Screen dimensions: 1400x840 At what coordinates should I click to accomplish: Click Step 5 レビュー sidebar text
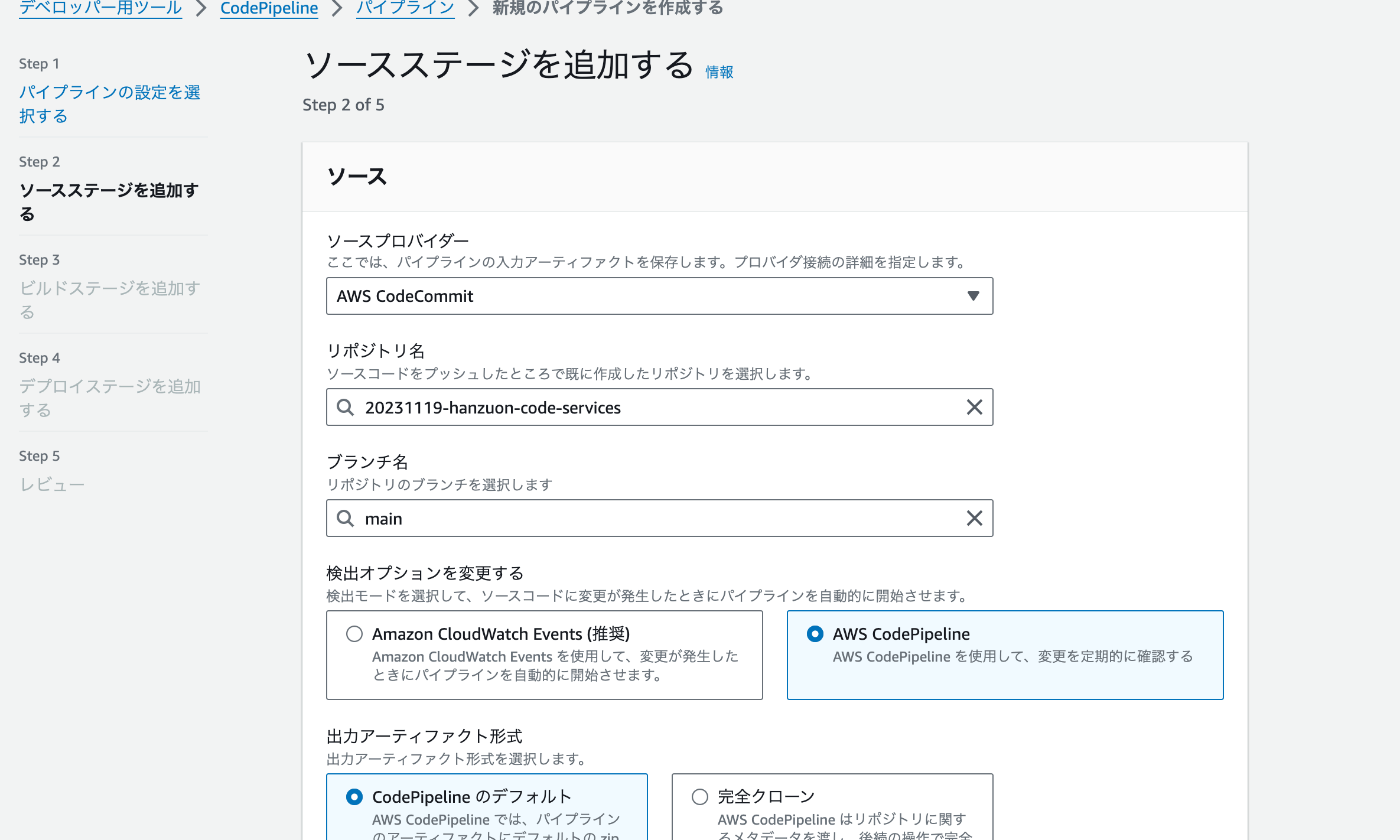pos(52,485)
